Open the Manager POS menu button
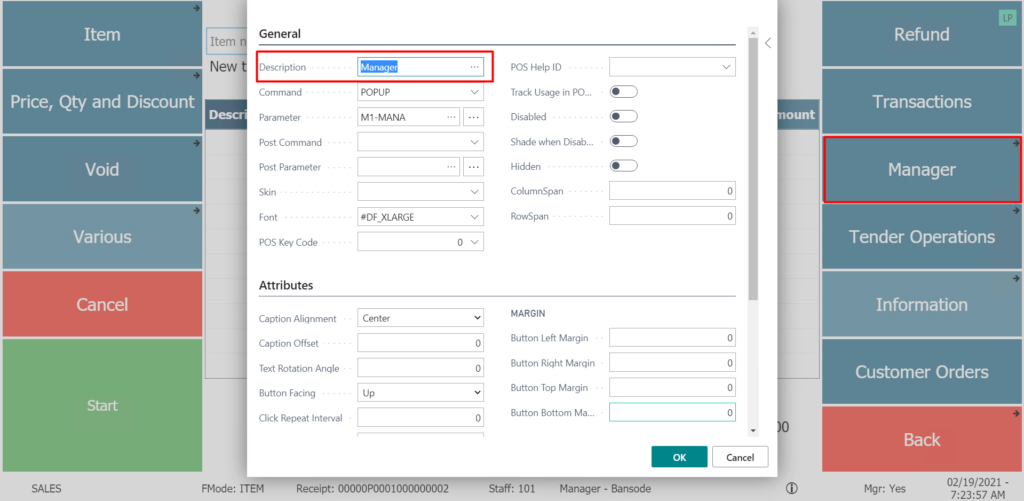This screenshot has width=1024, height=501. 921,169
